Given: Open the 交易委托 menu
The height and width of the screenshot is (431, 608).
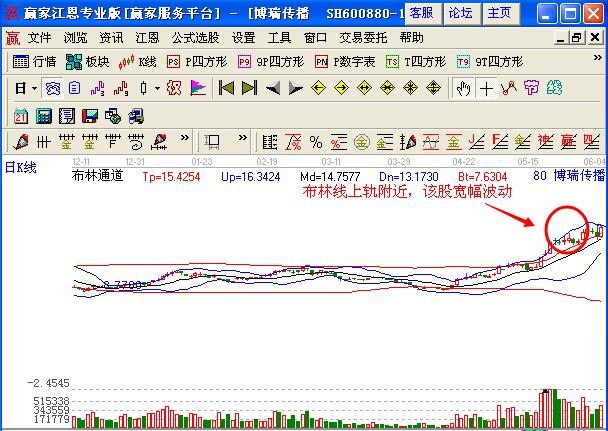Looking at the screenshot, I should point(365,38).
